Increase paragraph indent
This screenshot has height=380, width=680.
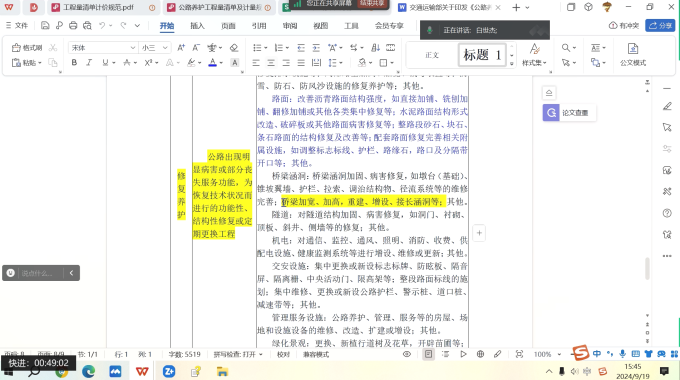316,48
